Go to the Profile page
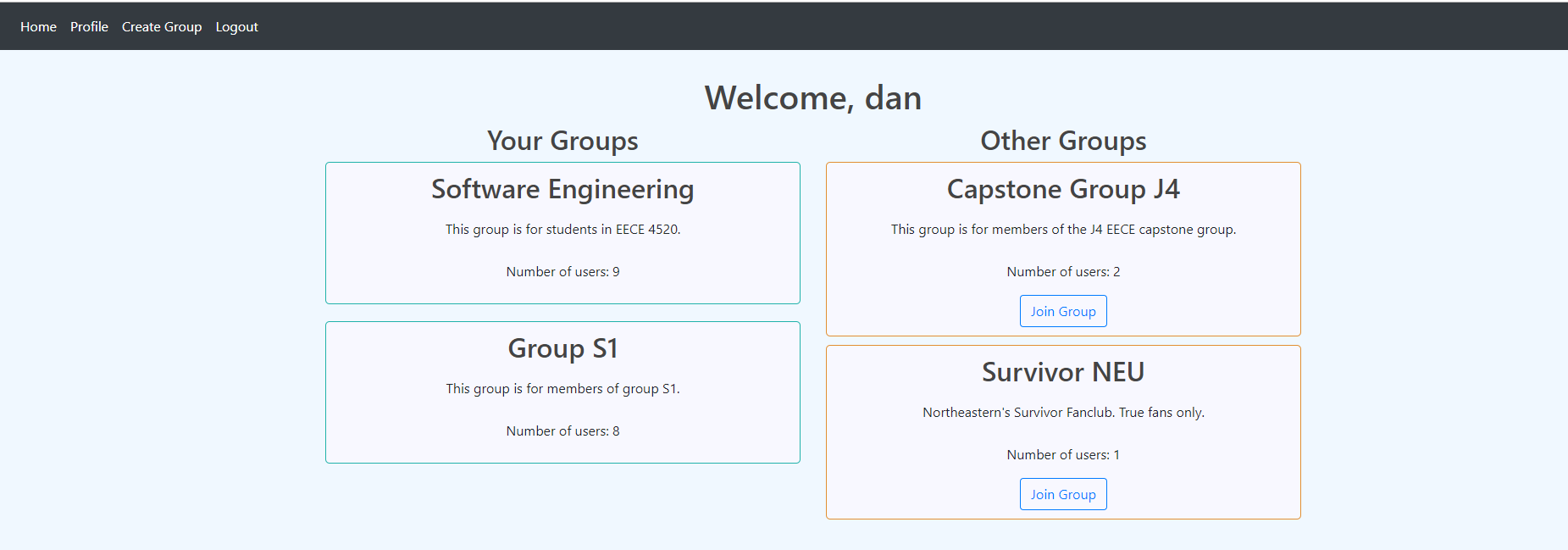 (89, 27)
